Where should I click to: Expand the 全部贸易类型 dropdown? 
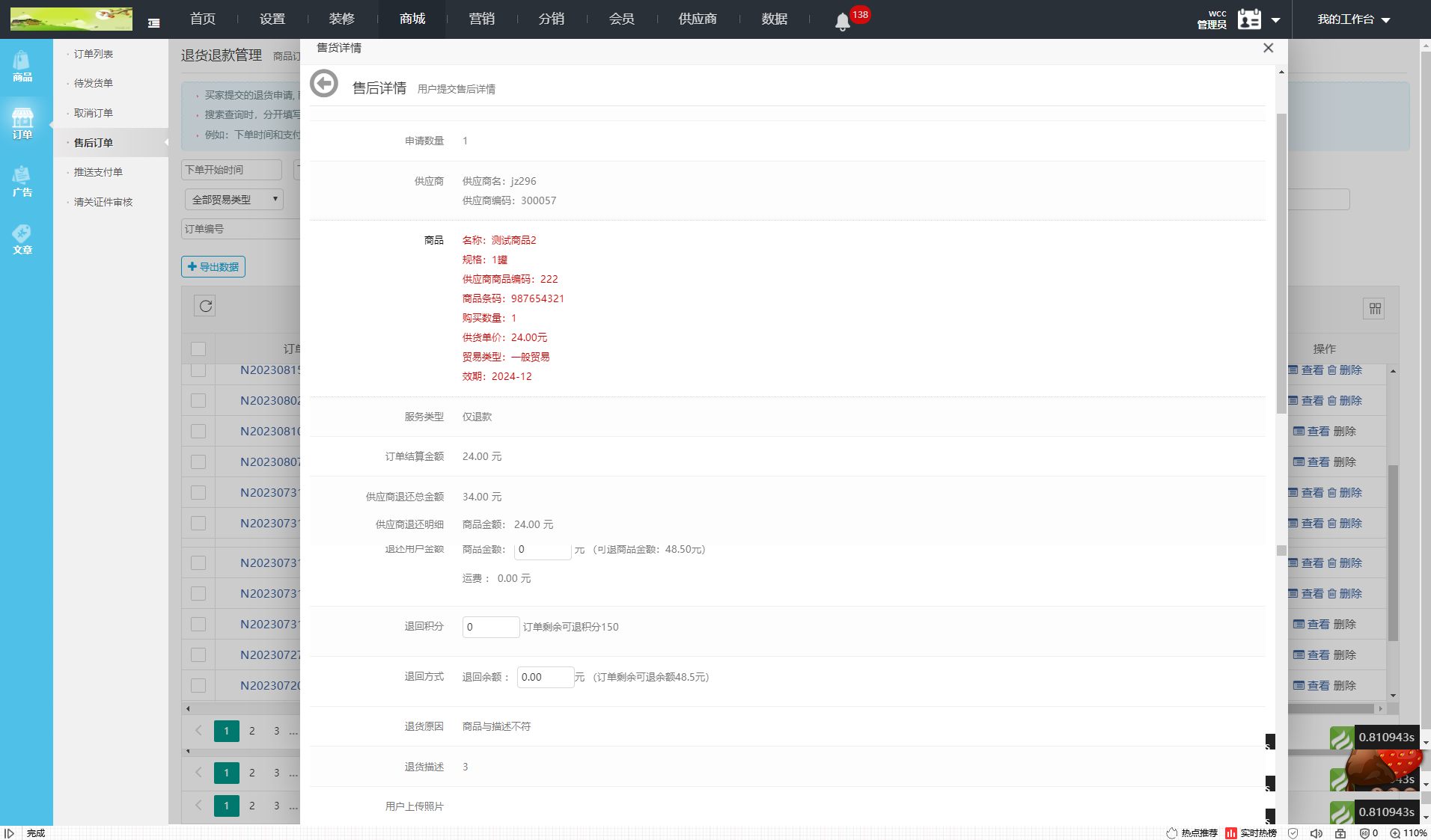click(234, 200)
